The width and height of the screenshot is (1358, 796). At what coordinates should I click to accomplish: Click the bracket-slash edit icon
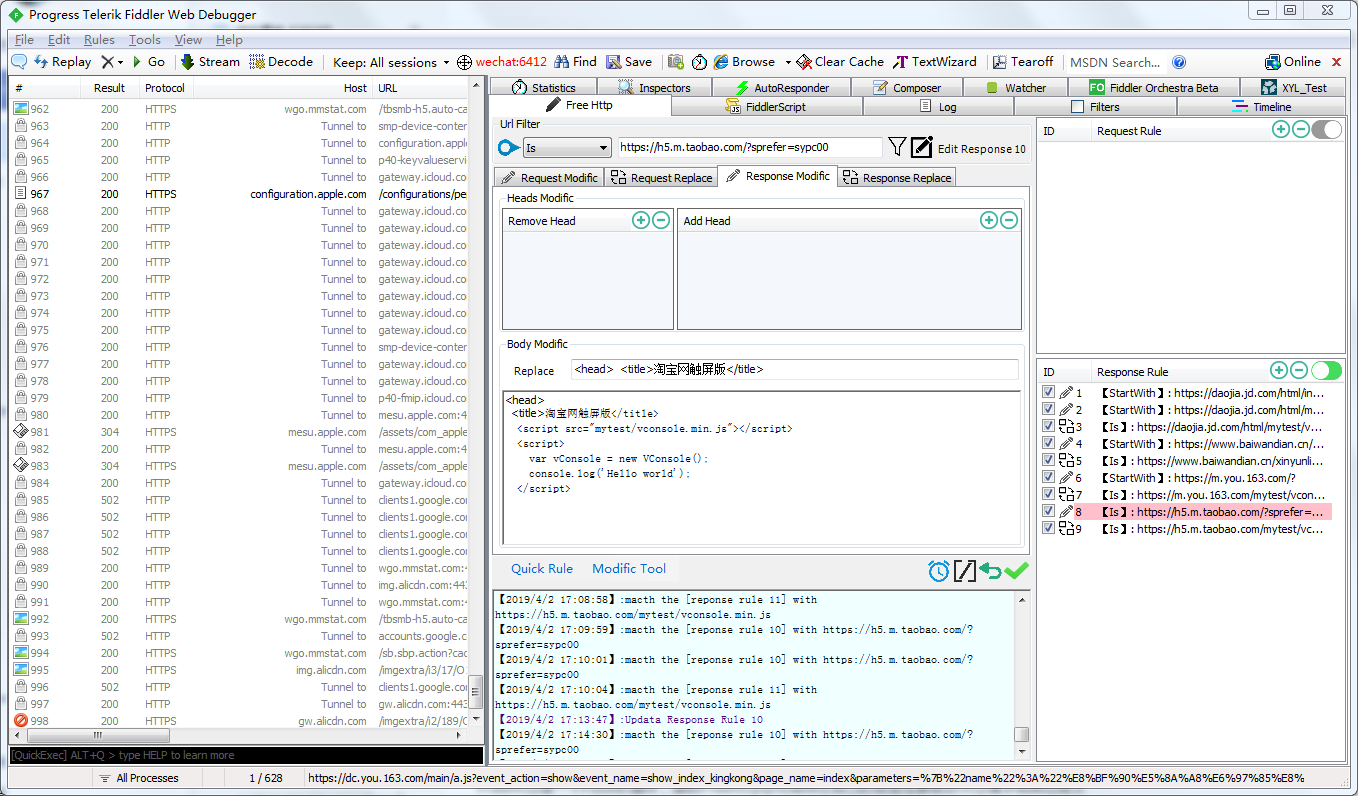964,571
